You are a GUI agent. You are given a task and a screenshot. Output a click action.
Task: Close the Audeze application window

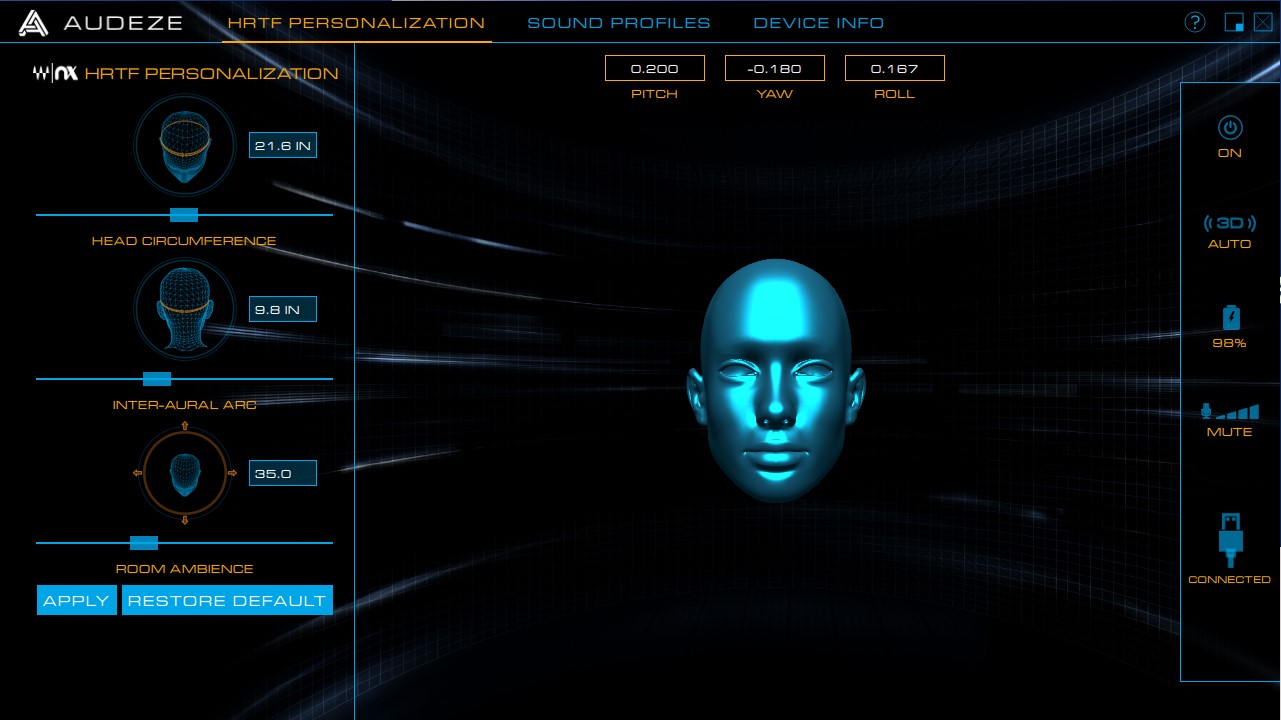coord(1262,22)
